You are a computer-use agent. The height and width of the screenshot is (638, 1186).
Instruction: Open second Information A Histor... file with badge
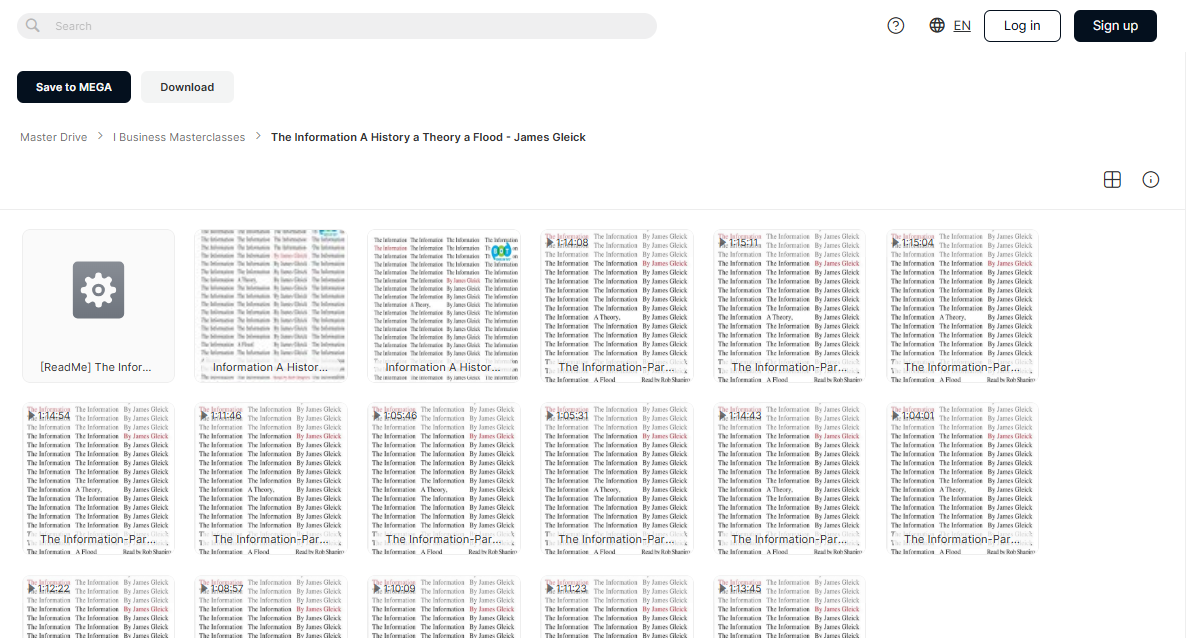click(x=444, y=306)
